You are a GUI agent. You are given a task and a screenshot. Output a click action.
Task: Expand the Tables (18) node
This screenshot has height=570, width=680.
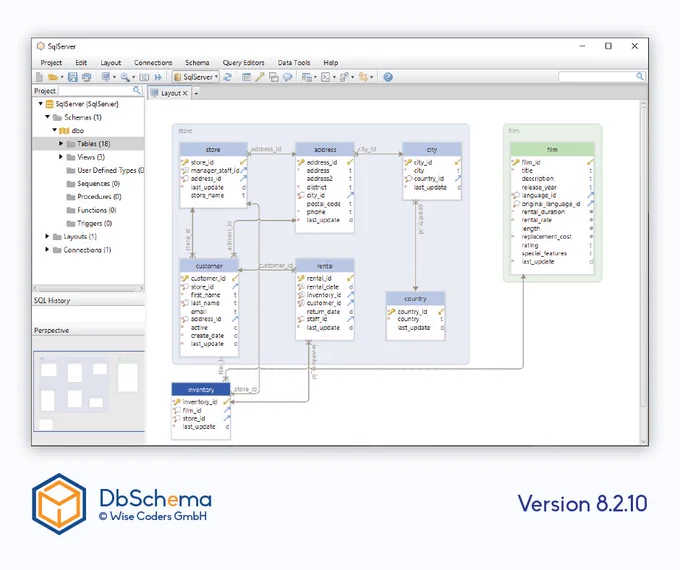[x=61, y=144]
